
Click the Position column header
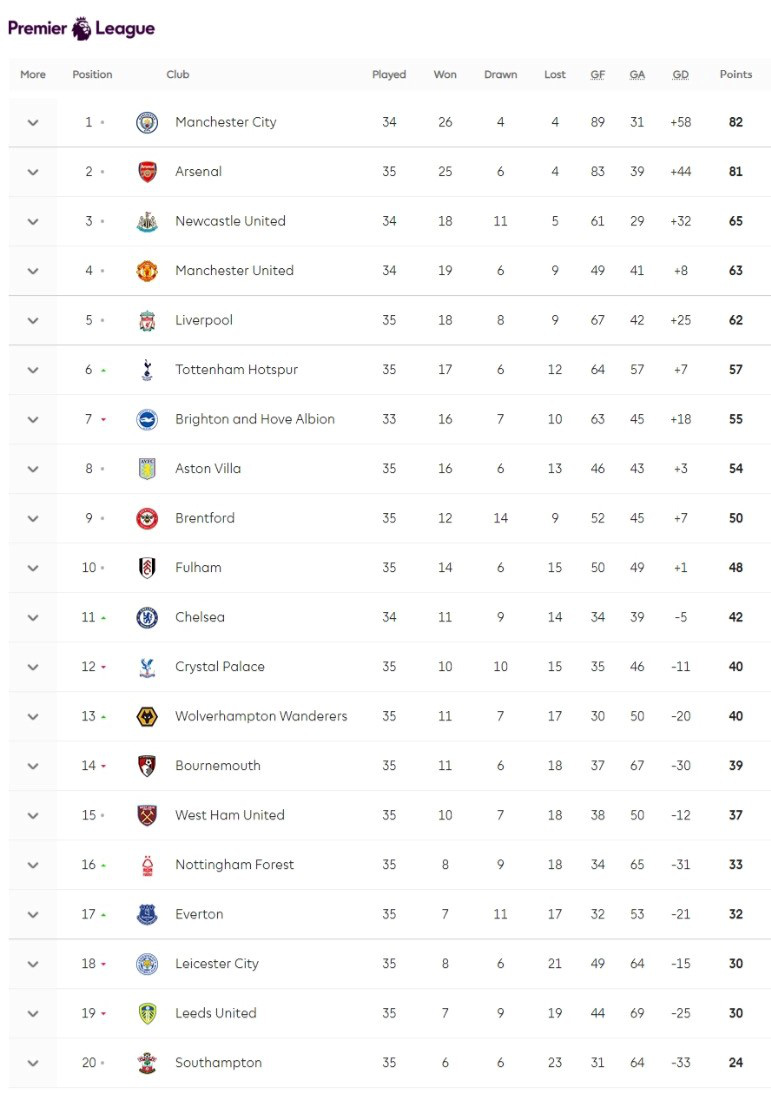[92, 75]
